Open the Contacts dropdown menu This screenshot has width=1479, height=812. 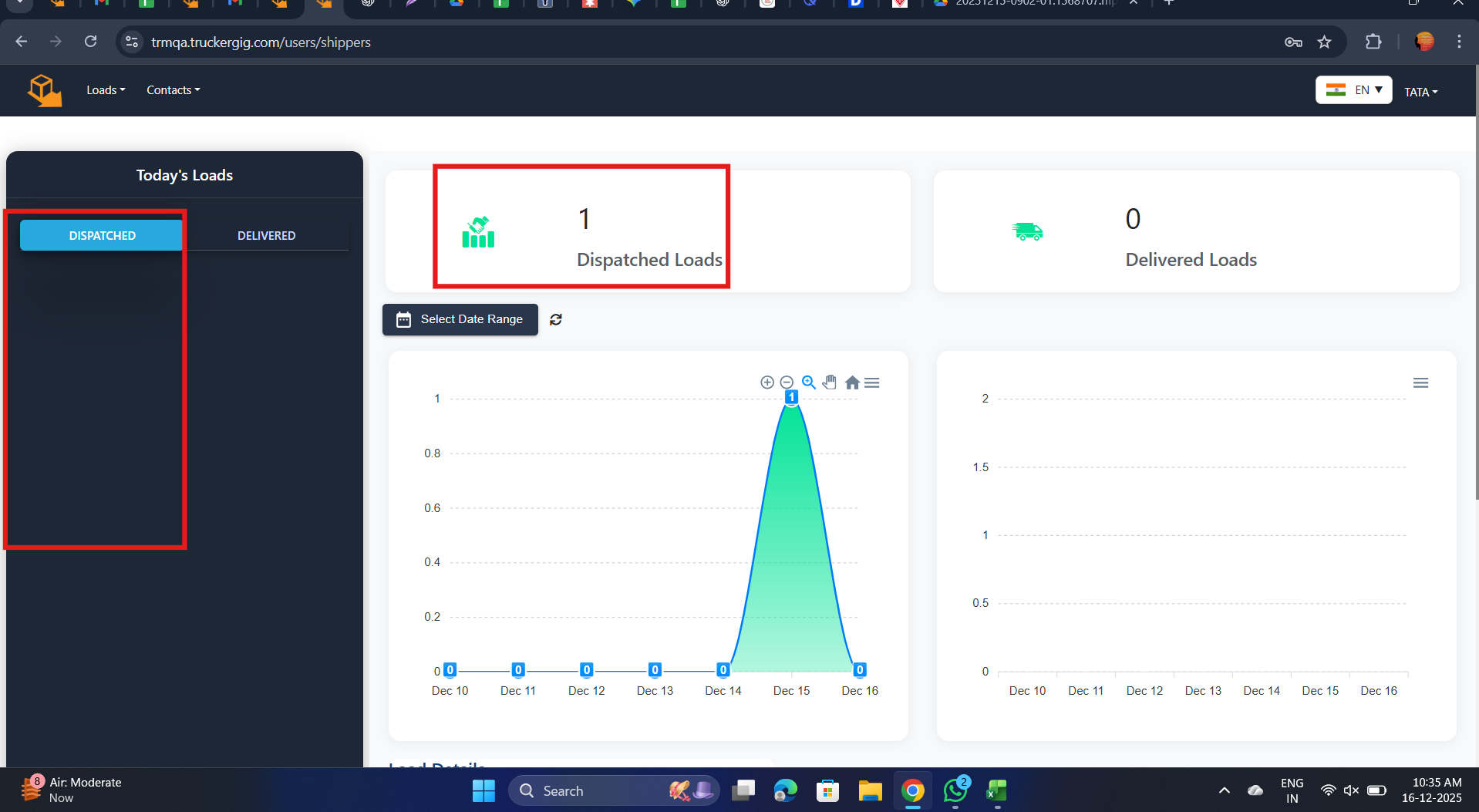[174, 90]
